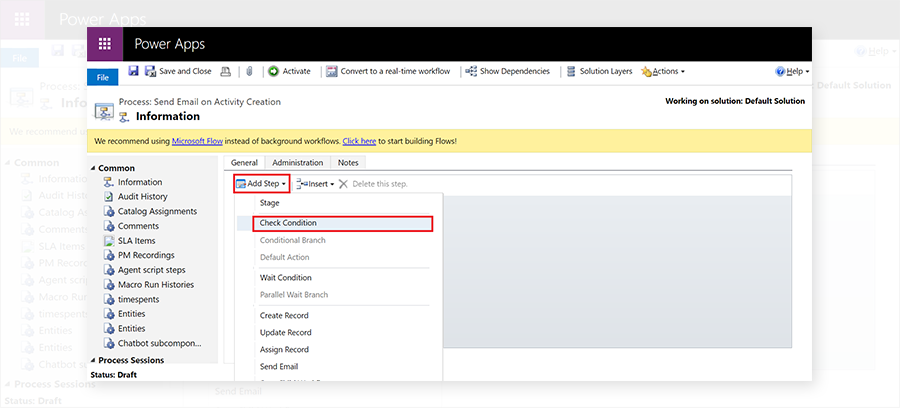Collapse the Process Sessions section
The image size is (900, 408).
coord(94,360)
